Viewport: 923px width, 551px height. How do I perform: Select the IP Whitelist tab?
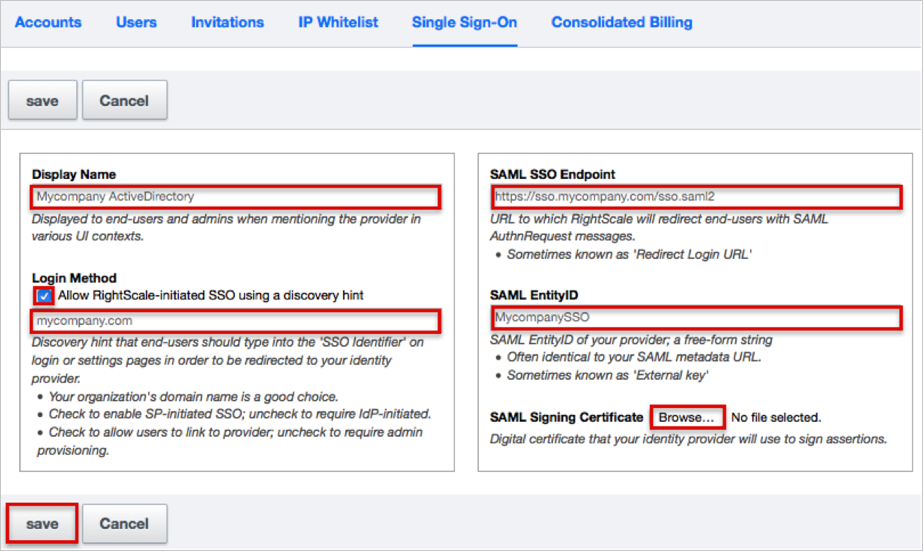tap(338, 22)
